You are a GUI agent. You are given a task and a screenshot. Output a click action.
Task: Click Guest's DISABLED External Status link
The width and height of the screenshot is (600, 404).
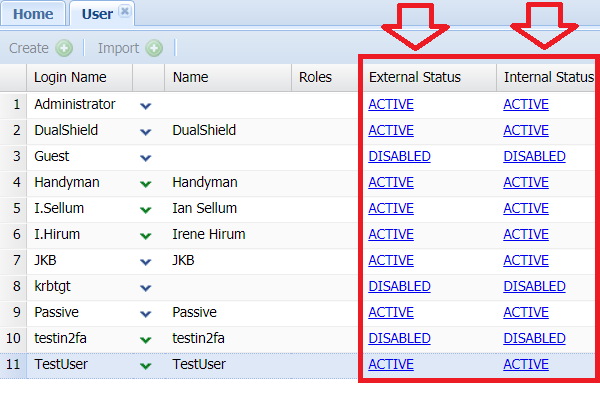[399, 156]
